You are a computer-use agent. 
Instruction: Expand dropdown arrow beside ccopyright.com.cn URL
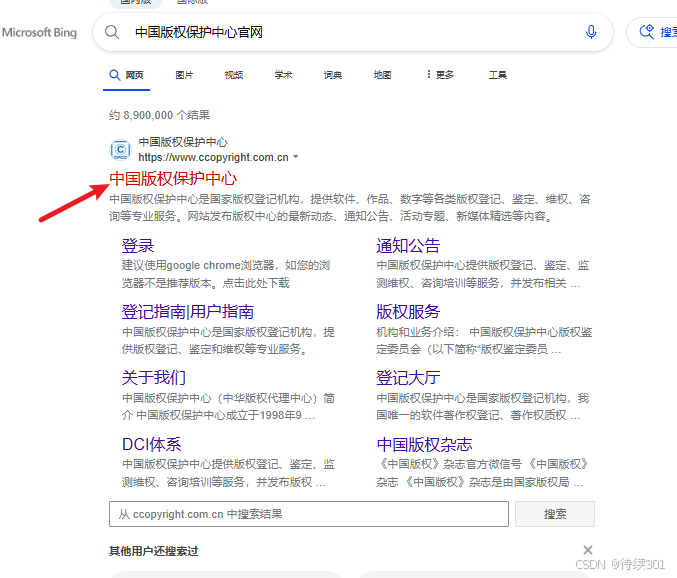[296, 157]
